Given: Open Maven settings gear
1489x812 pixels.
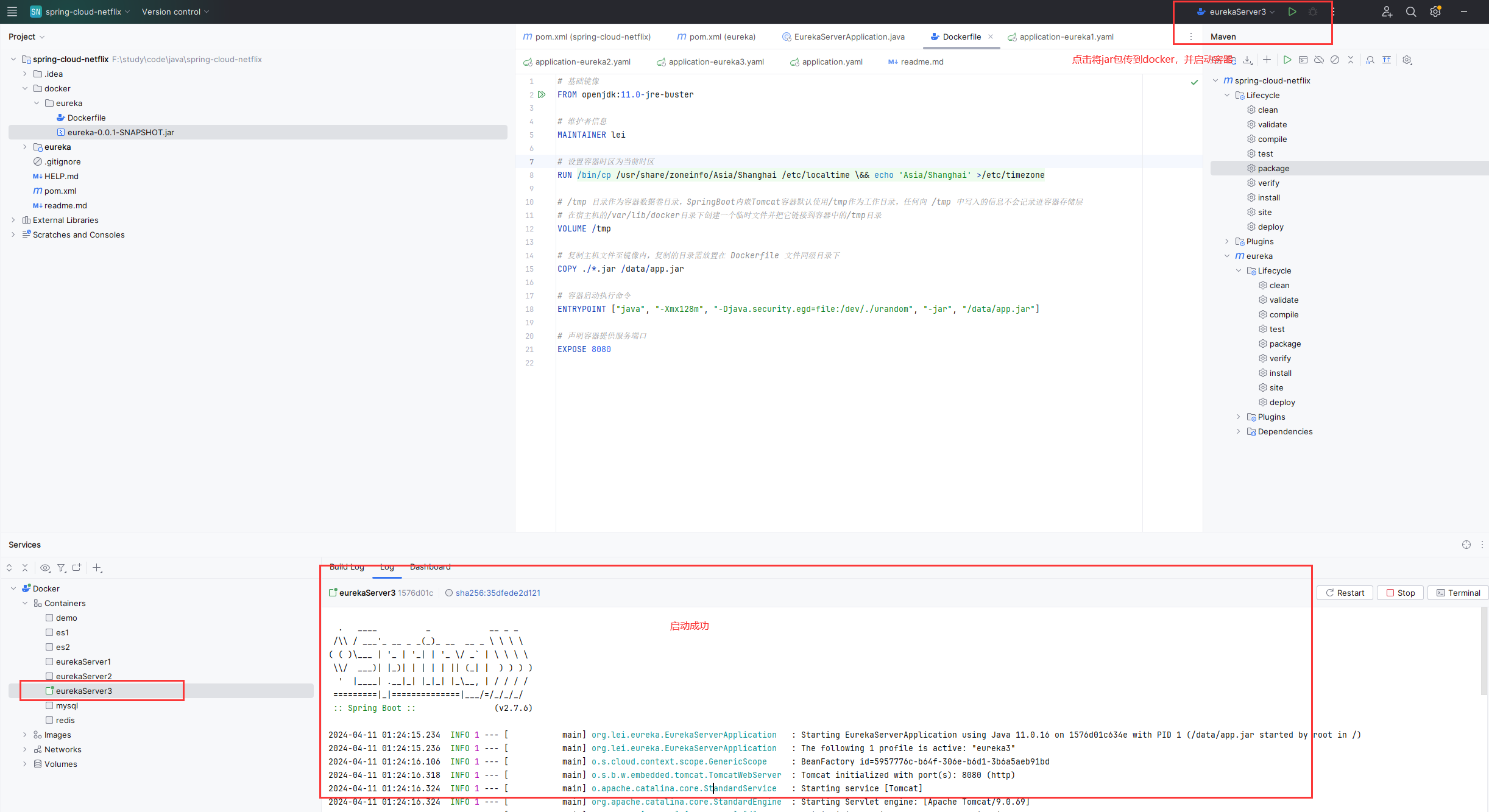Looking at the screenshot, I should [1407, 60].
